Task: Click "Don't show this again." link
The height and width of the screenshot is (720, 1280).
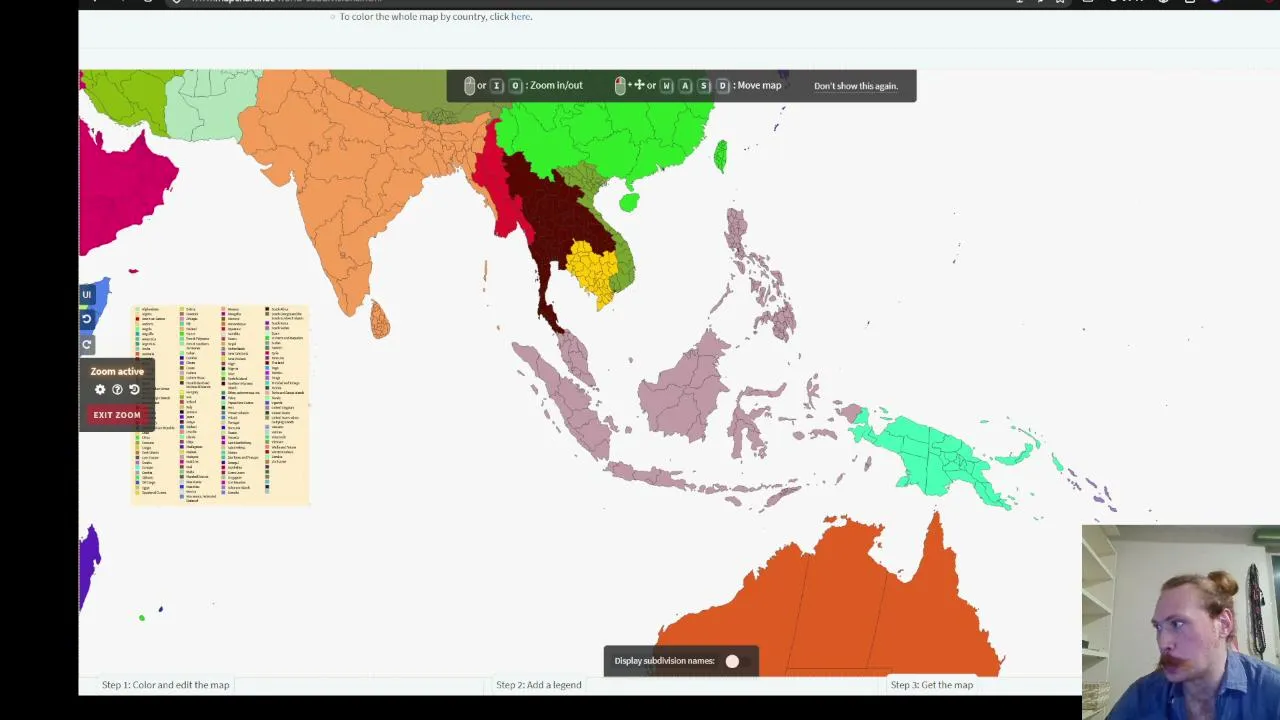Action: [856, 86]
